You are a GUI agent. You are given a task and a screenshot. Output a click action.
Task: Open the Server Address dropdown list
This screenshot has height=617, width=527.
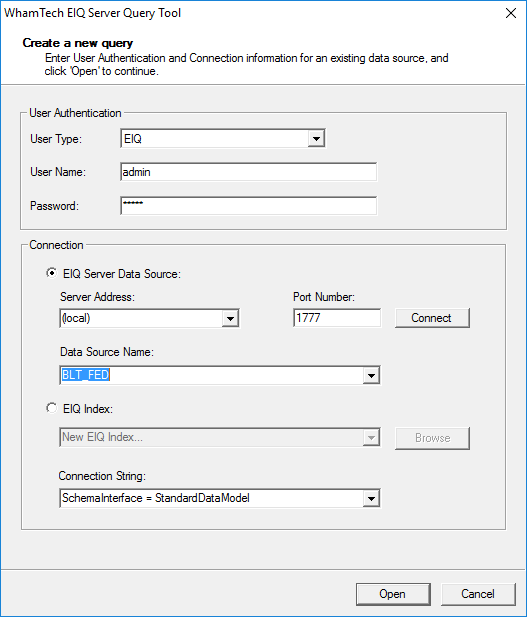click(x=230, y=318)
